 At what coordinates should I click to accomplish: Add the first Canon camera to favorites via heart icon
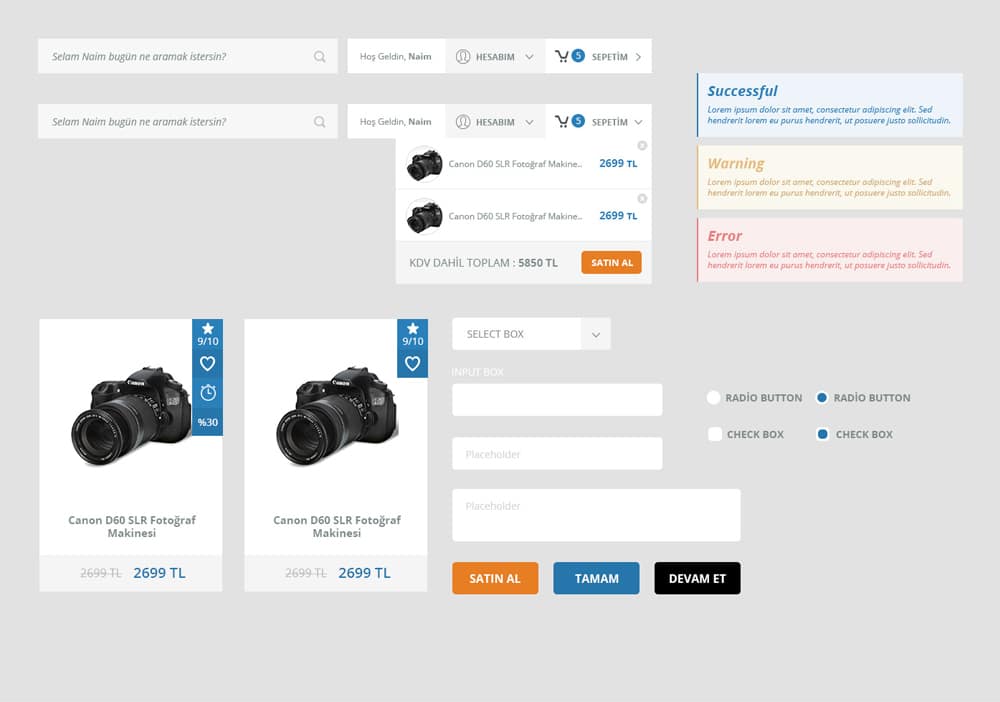(x=207, y=364)
